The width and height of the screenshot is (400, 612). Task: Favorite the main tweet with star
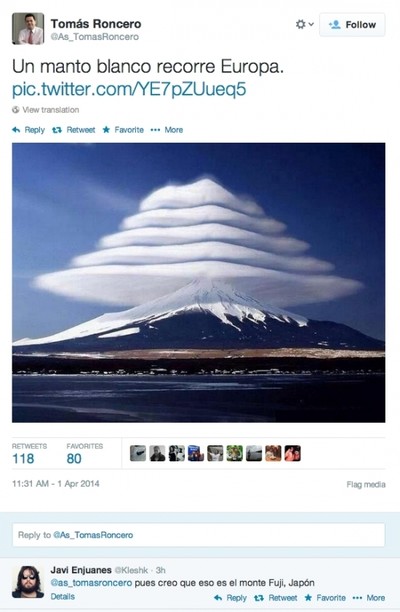(123, 130)
